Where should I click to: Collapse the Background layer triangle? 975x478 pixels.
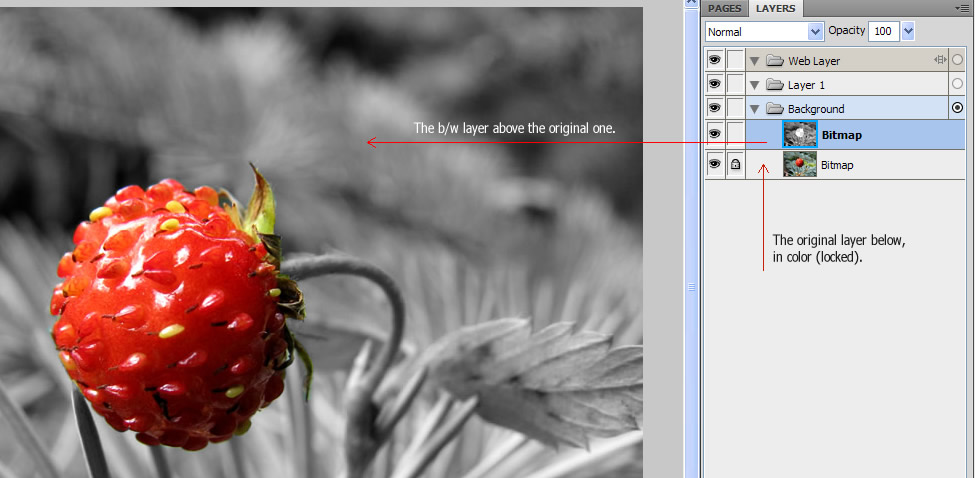[x=755, y=109]
